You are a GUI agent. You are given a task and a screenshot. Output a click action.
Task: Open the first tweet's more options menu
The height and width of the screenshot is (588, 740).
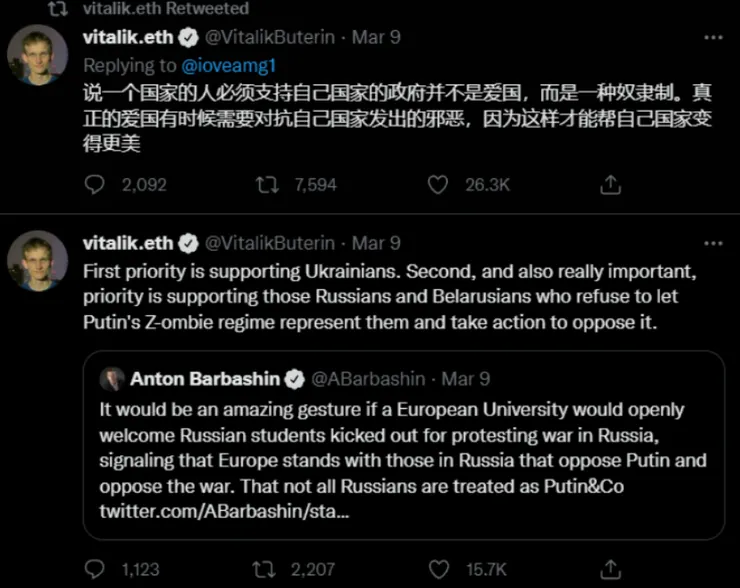point(712,38)
